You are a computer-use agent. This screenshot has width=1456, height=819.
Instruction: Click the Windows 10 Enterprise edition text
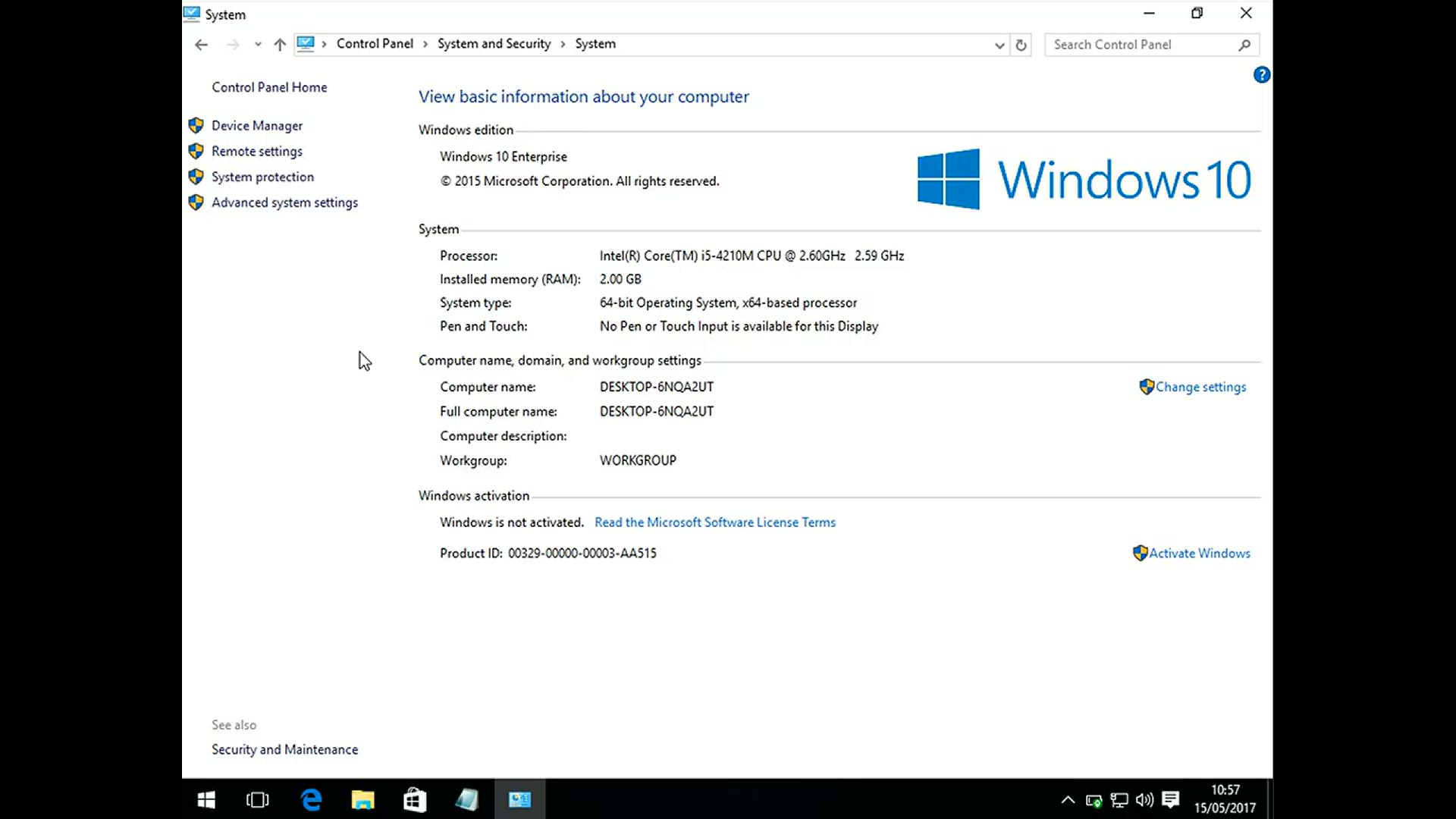(504, 157)
